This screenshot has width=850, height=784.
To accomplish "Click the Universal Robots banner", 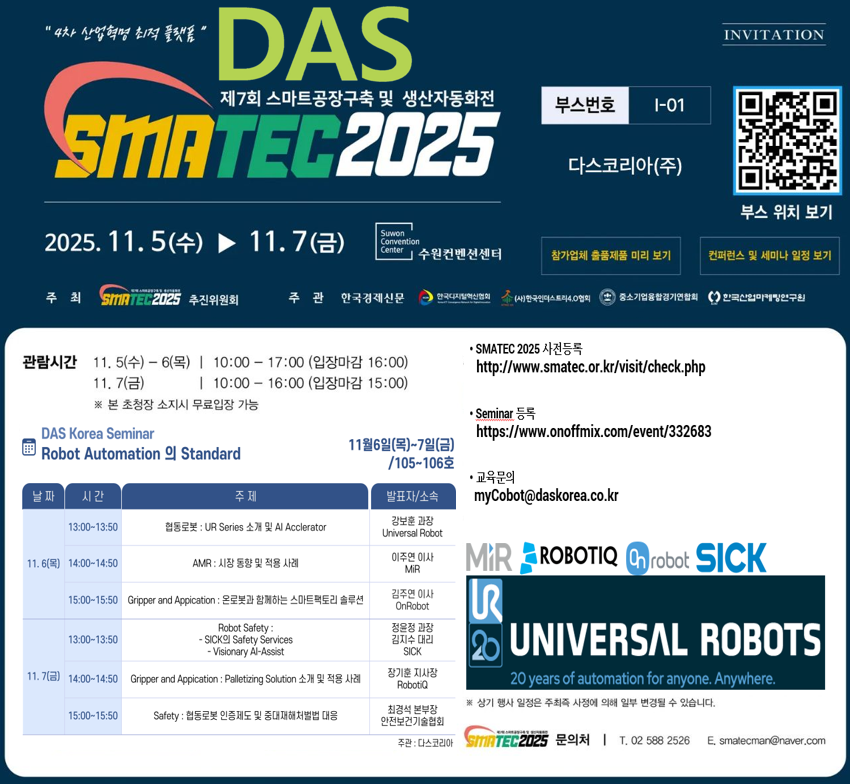I will click(645, 632).
